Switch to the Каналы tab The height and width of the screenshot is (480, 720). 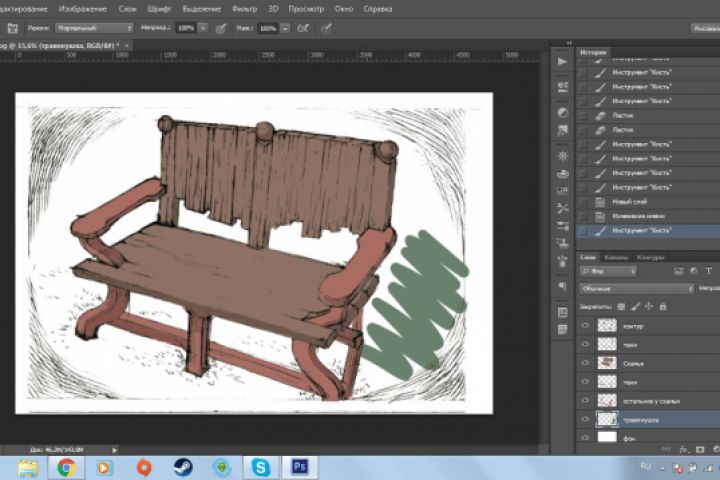click(616, 256)
